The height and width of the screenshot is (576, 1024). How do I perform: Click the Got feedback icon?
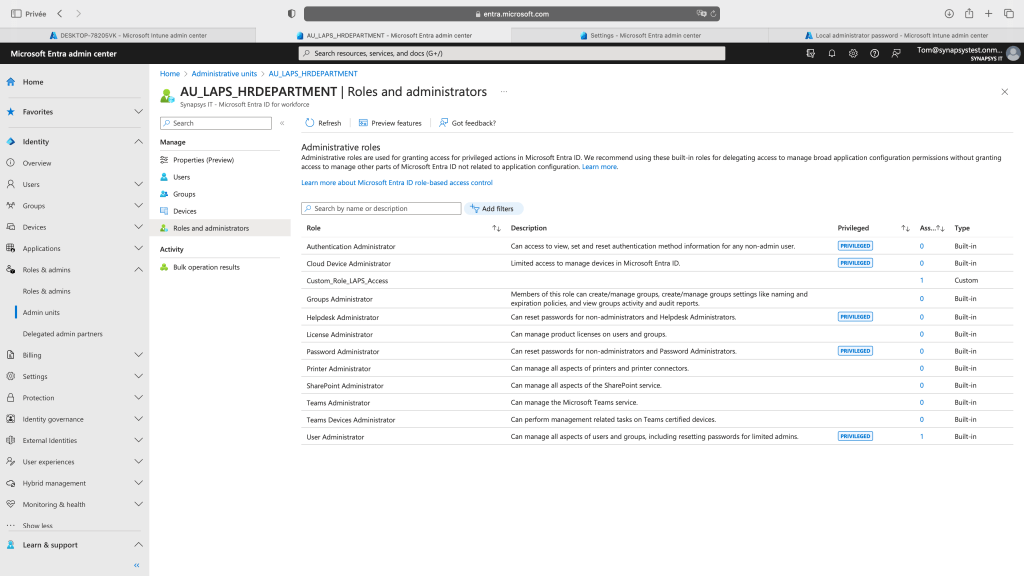(x=444, y=123)
